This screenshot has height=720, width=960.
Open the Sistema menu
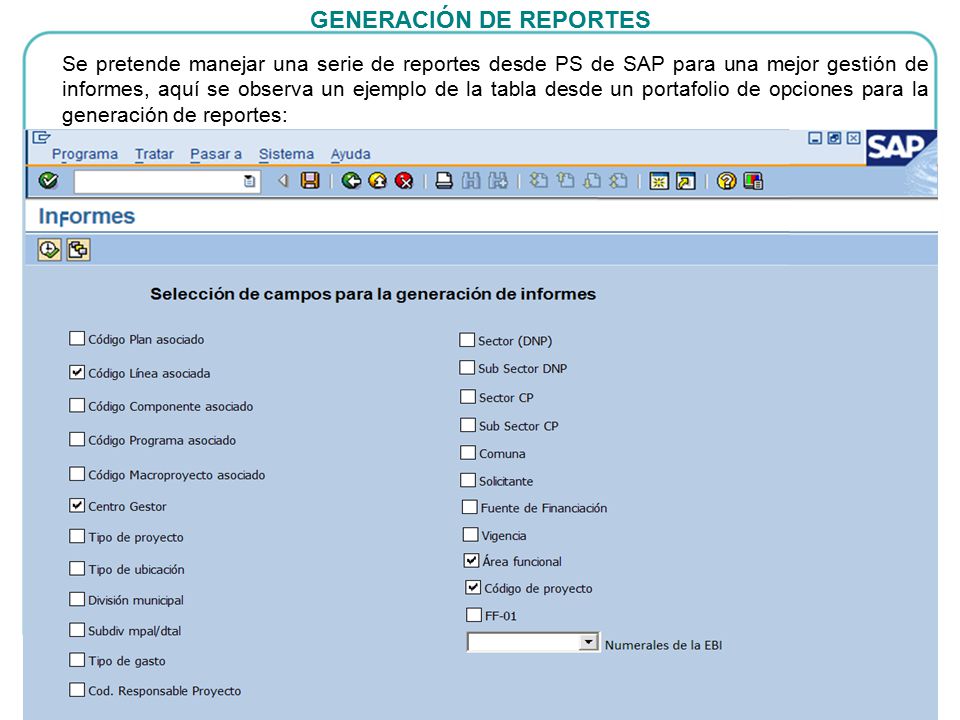[286, 154]
